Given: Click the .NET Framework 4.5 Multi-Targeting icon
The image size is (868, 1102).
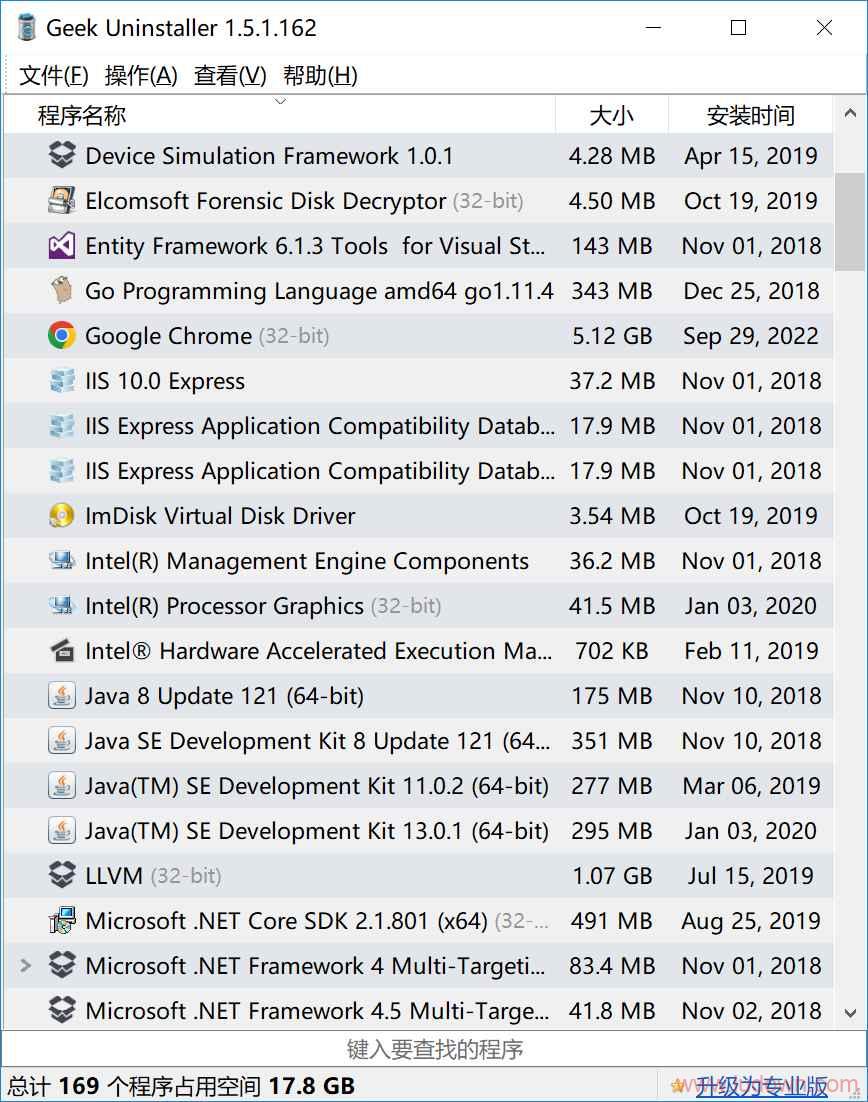Looking at the screenshot, I should pyautogui.click(x=62, y=1010).
